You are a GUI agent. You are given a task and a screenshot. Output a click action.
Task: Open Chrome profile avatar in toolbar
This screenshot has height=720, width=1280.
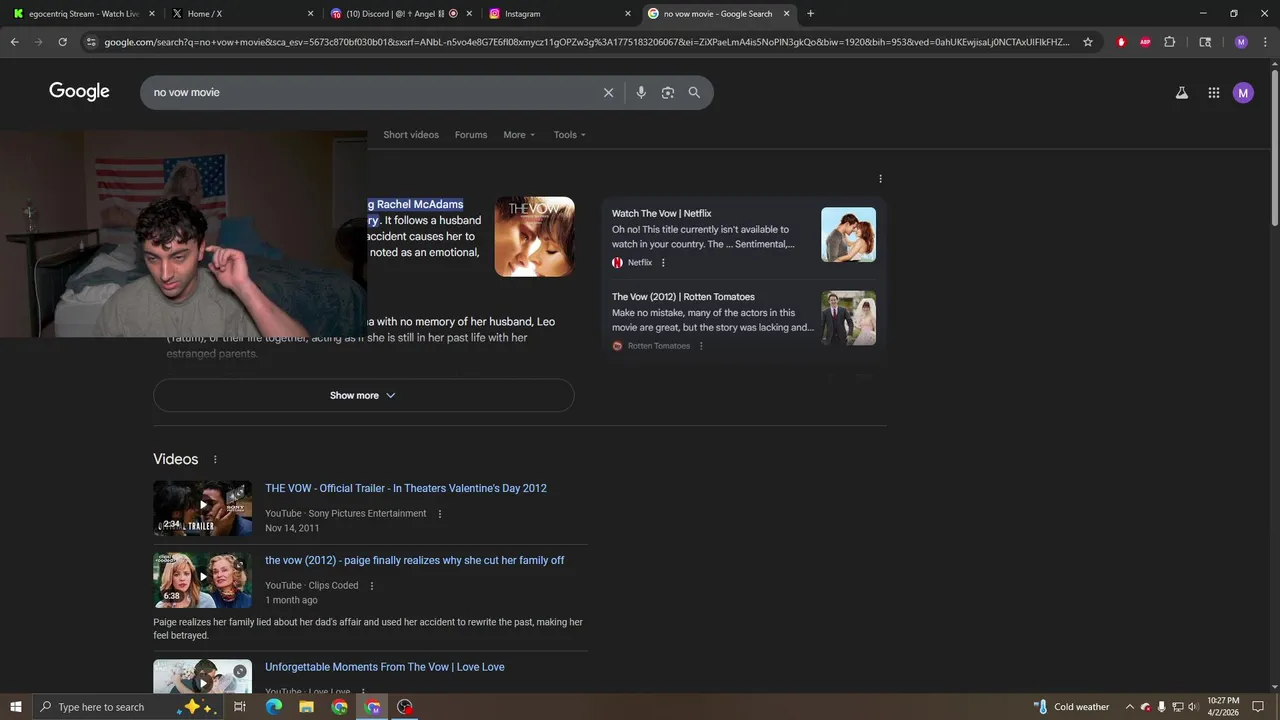(x=1241, y=42)
